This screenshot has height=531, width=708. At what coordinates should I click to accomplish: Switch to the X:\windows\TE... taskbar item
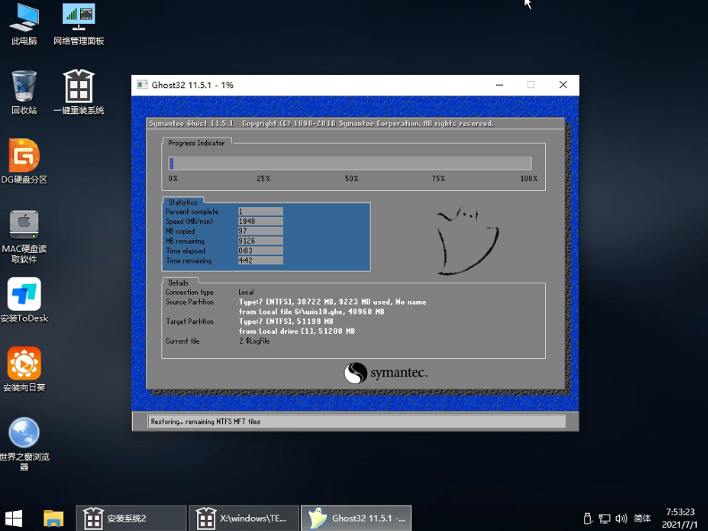coord(244,518)
